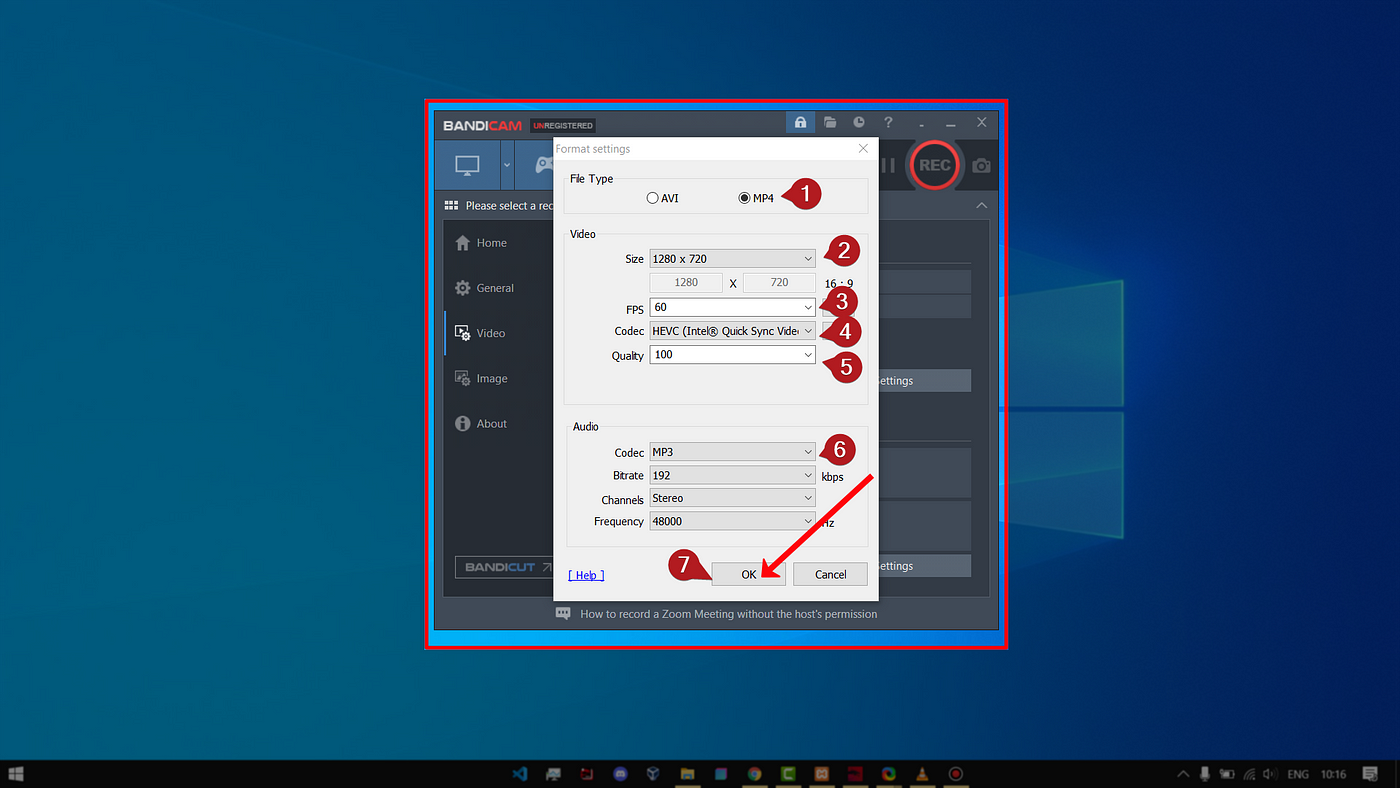This screenshot has width=1400, height=788.
Task: Click the Wi-Fi network tray icon
Action: coord(1249,774)
